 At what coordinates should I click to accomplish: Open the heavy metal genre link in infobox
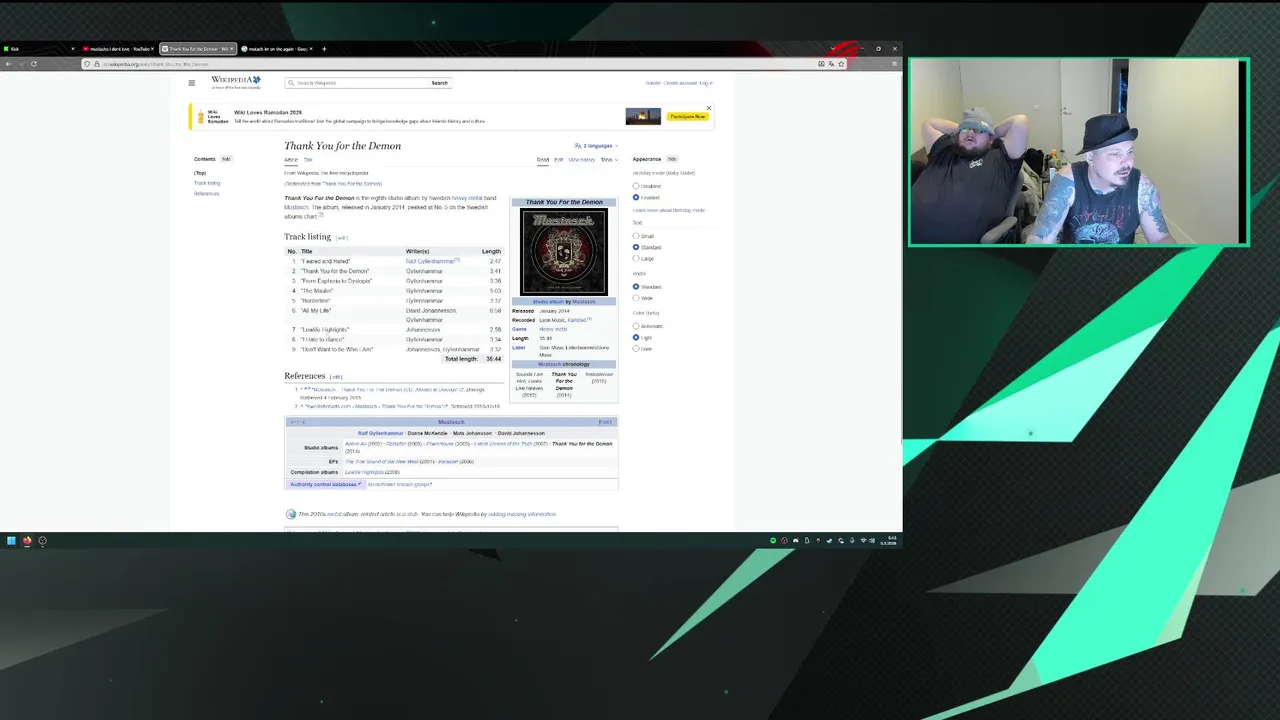[553, 329]
